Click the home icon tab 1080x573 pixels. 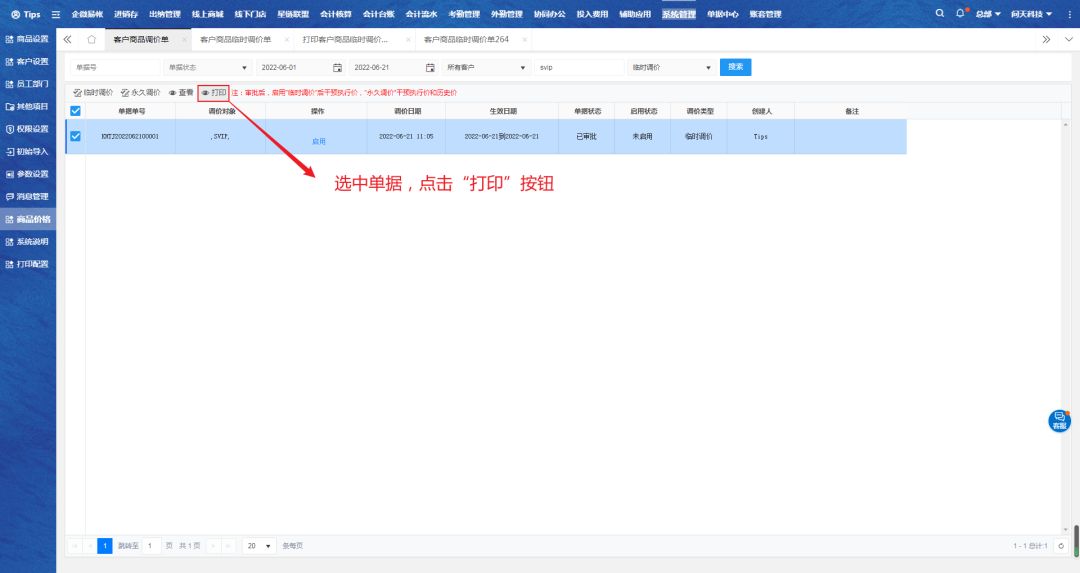tap(92, 39)
